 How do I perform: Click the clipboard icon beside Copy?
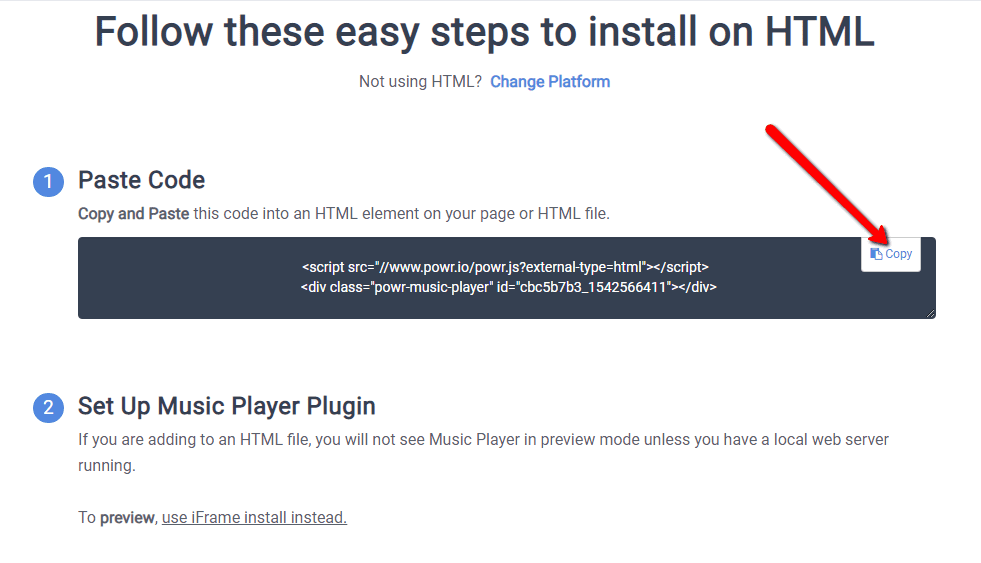click(x=876, y=254)
